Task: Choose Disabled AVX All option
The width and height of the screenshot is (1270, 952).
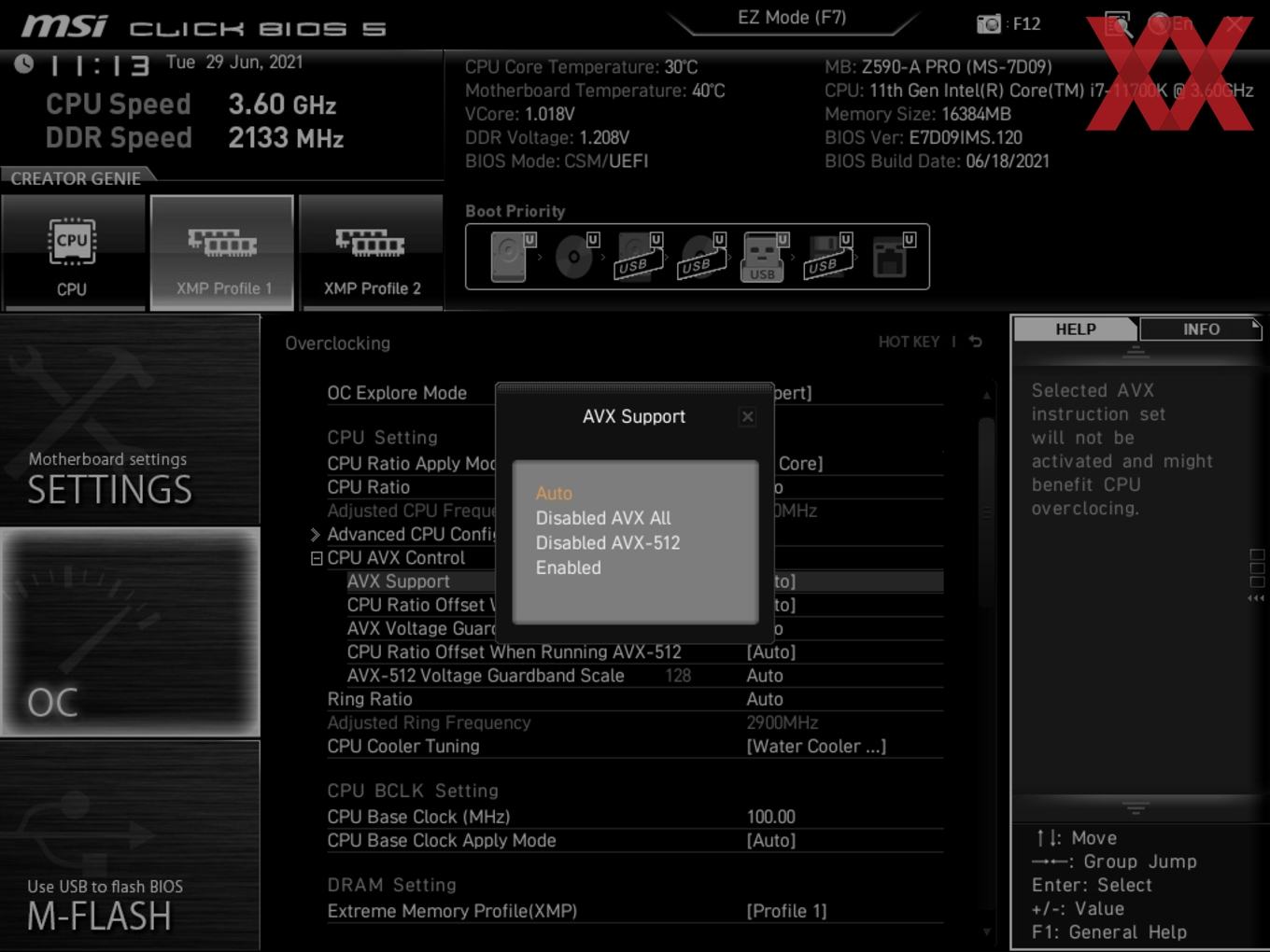Action: coord(603,518)
